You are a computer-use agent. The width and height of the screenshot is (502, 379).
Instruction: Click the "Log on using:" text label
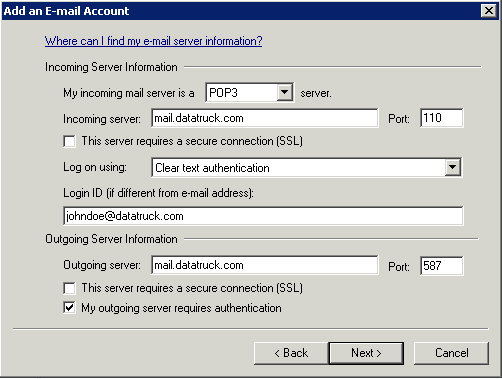coord(95,167)
